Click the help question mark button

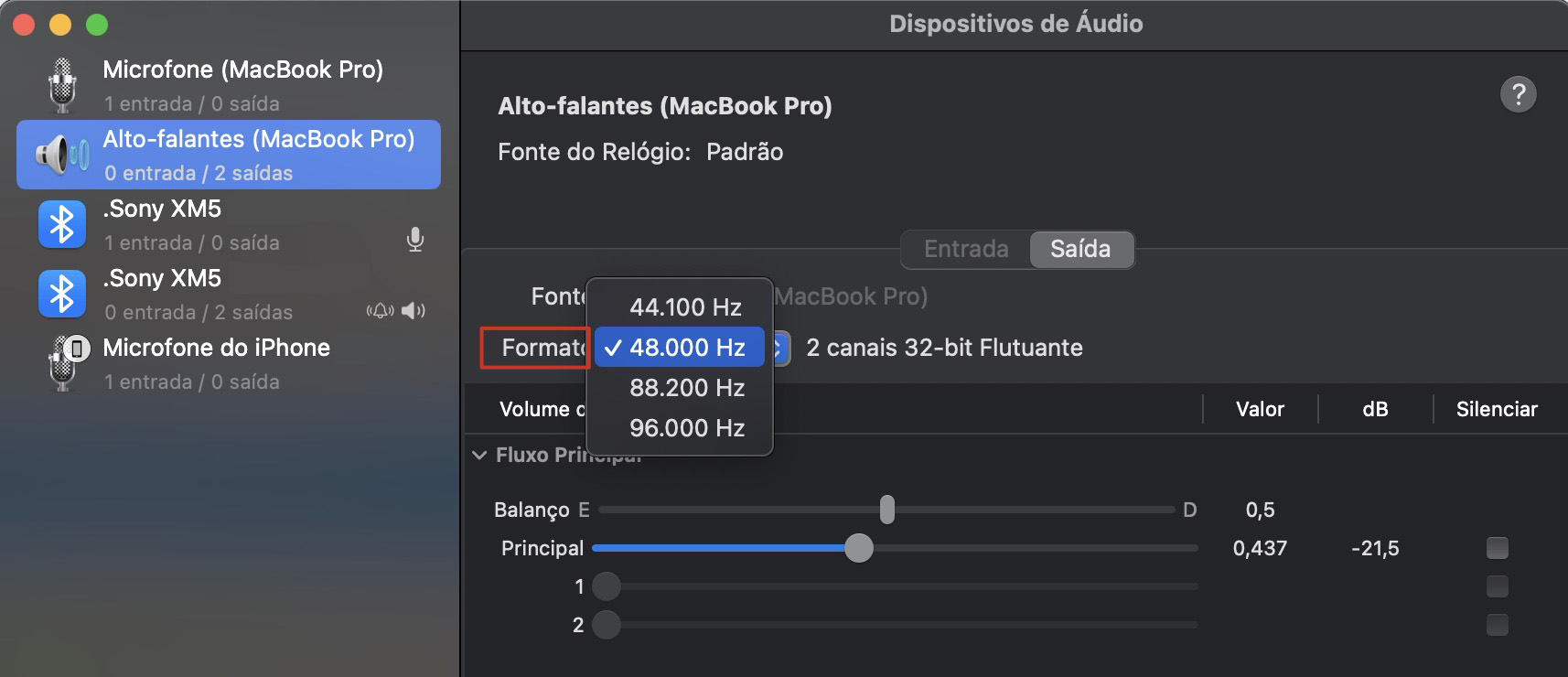[x=1520, y=94]
